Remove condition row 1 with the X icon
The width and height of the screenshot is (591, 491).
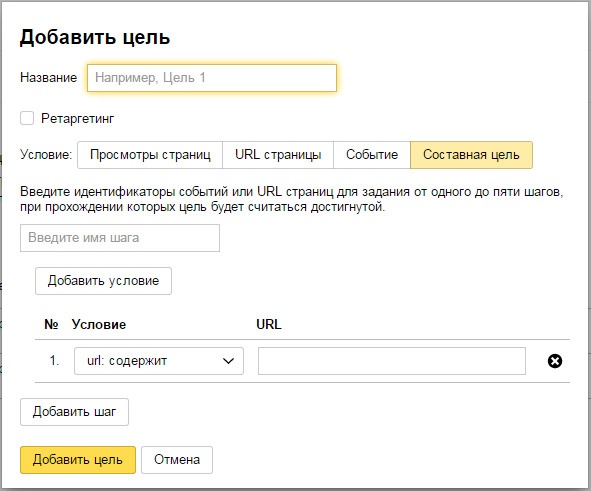554,361
